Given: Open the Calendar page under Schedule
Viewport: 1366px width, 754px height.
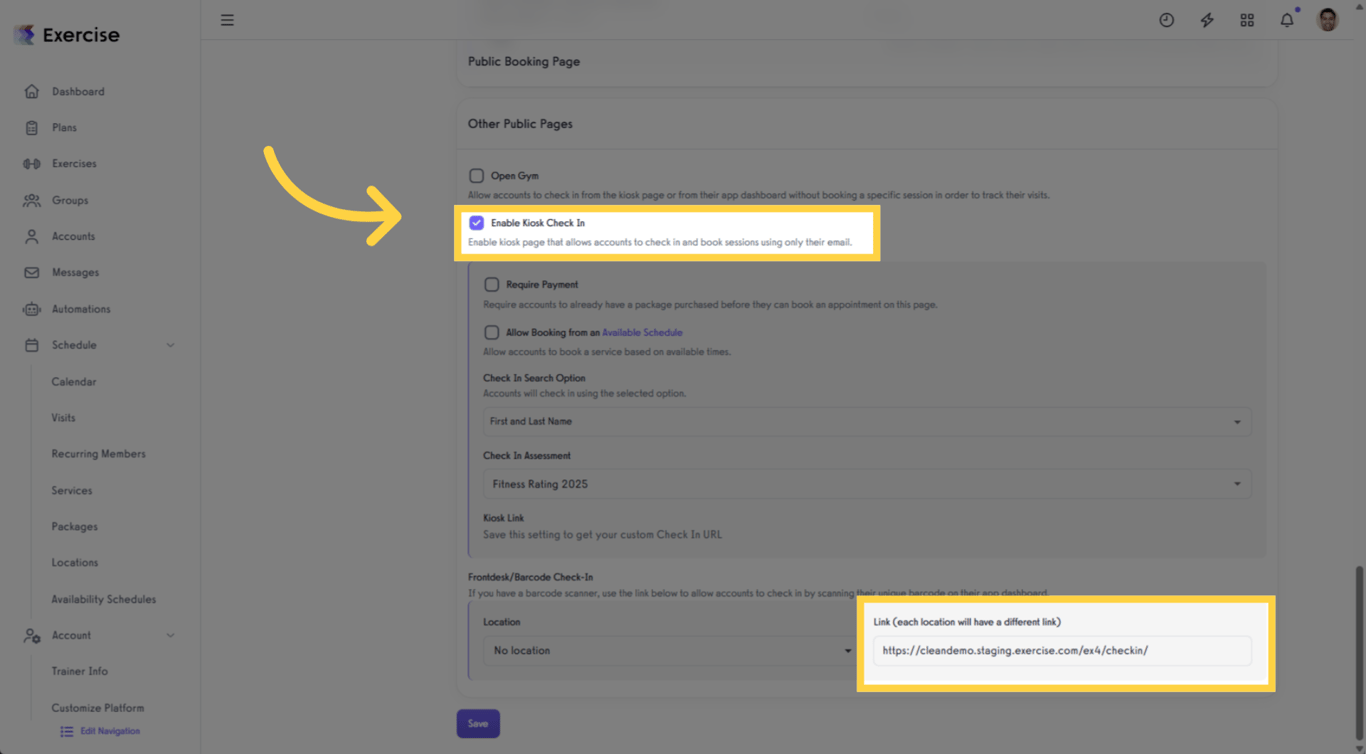Looking at the screenshot, I should (x=74, y=381).
